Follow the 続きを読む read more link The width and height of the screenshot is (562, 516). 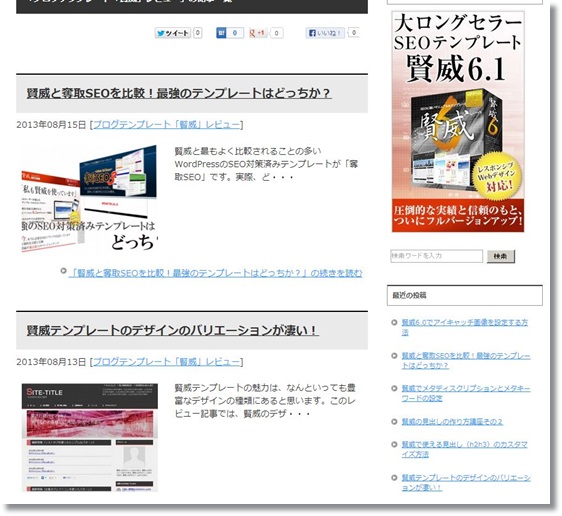pos(215,273)
